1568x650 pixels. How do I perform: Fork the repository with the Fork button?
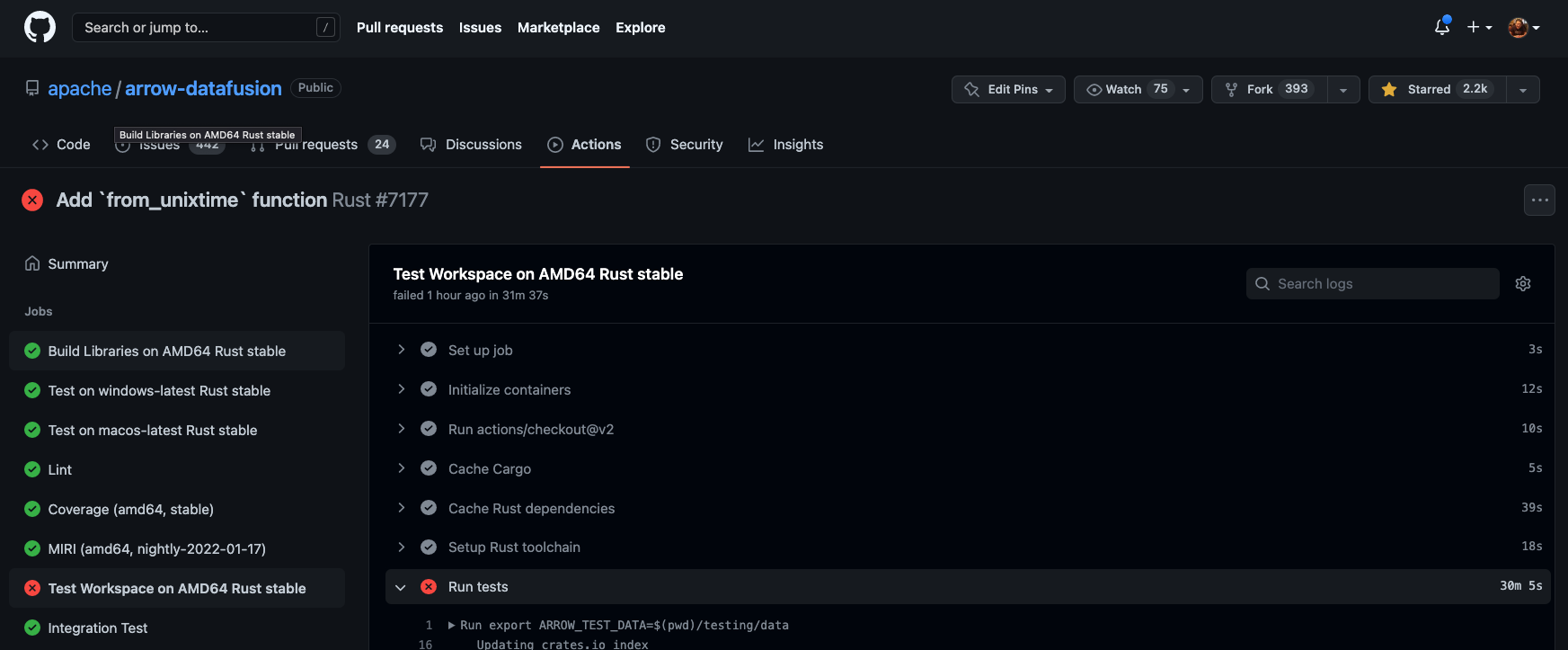point(1269,89)
